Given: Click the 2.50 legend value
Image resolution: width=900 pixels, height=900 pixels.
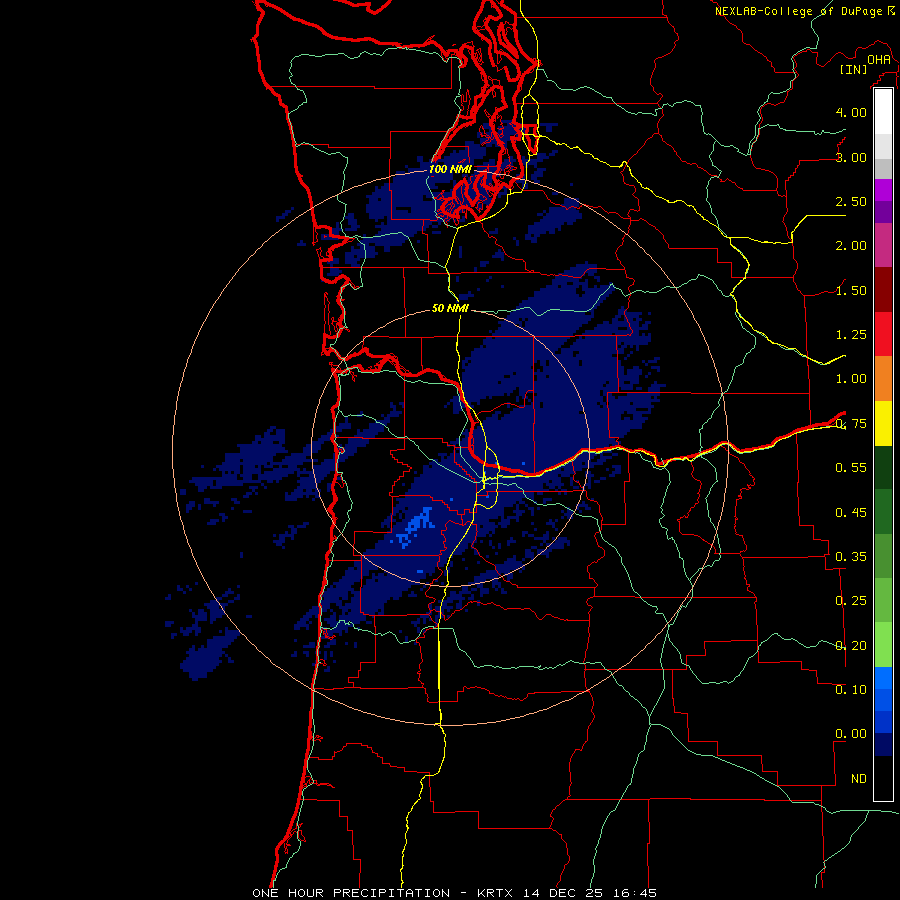Looking at the screenshot, I should pos(851,201).
